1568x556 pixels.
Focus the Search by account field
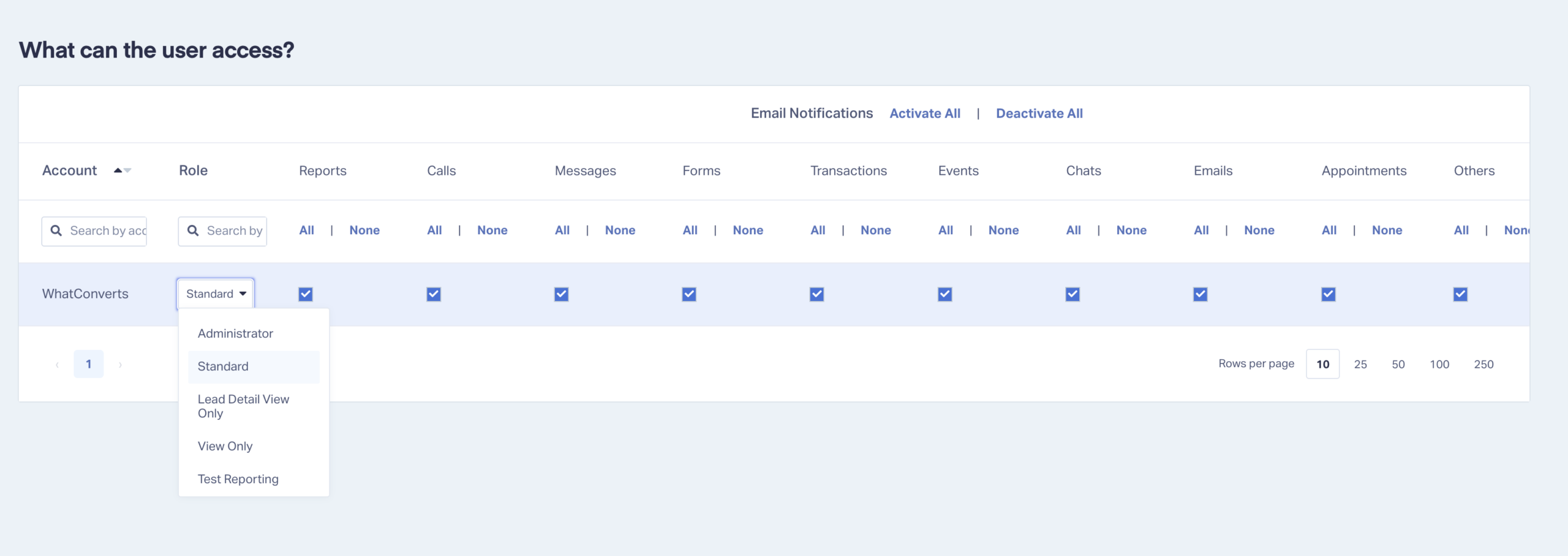point(94,231)
